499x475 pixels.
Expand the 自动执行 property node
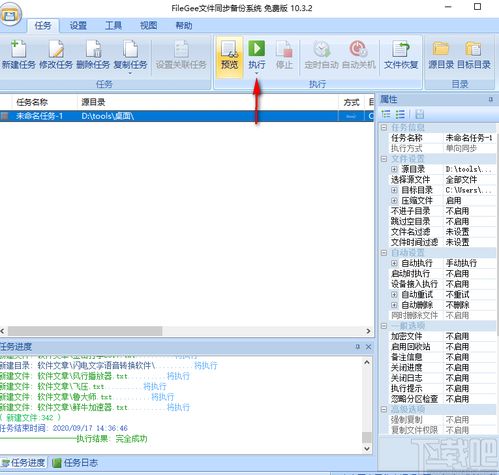tap(394, 263)
